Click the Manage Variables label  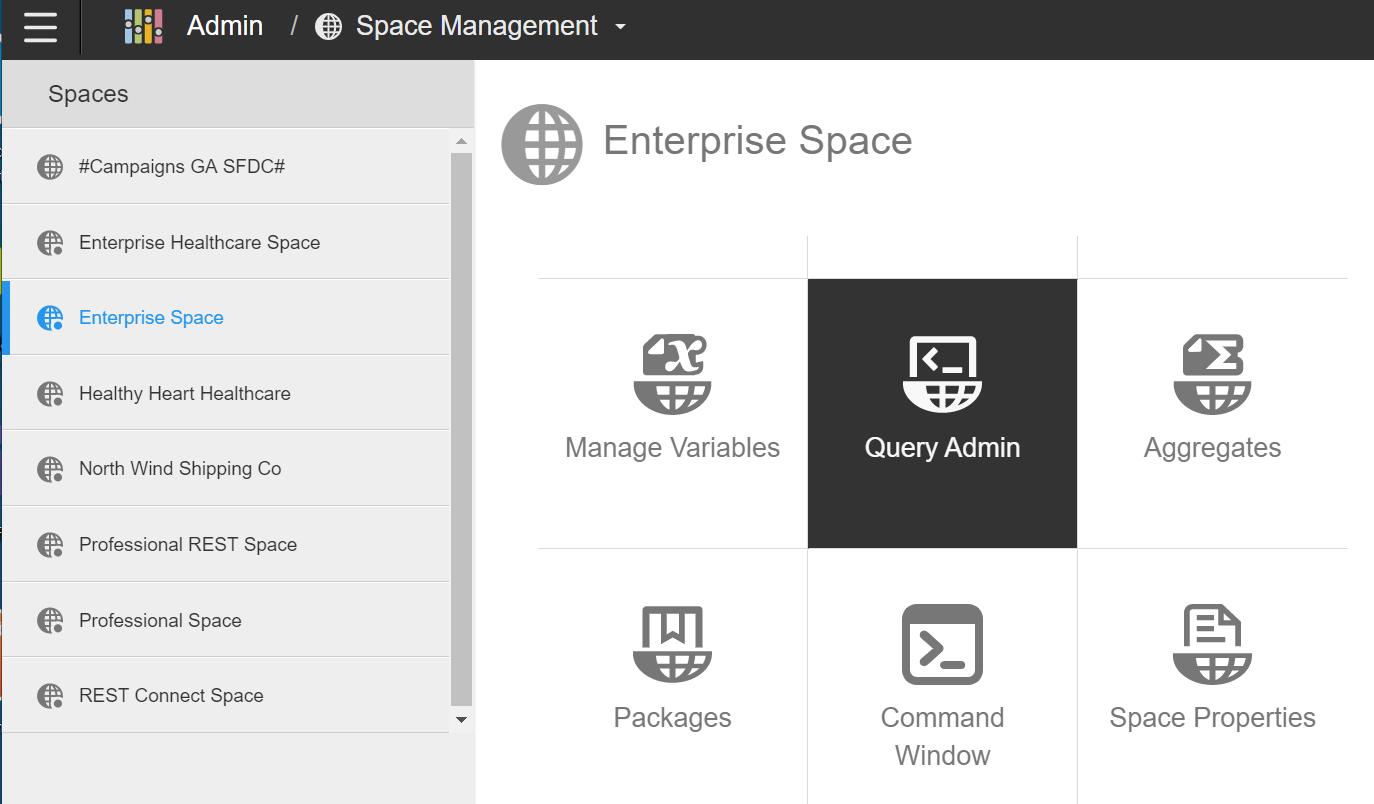[672, 447]
